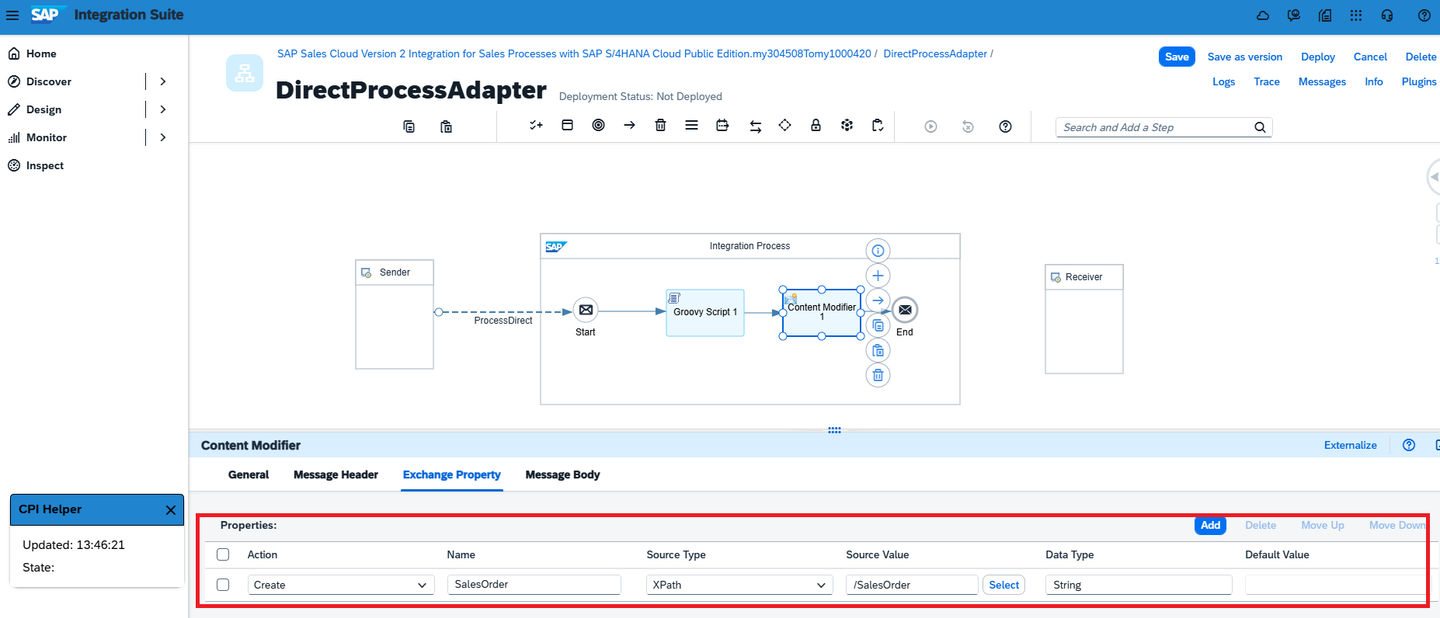Open the product switcher grid icon
Screen dimensions: 1440x618
tap(1356, 15)
